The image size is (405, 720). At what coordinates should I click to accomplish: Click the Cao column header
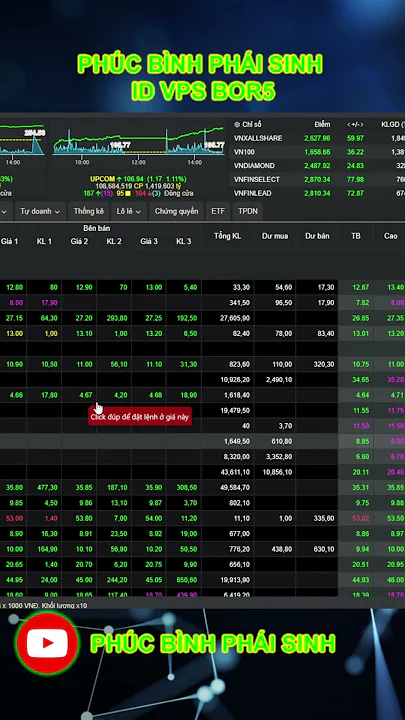point(391,236)
